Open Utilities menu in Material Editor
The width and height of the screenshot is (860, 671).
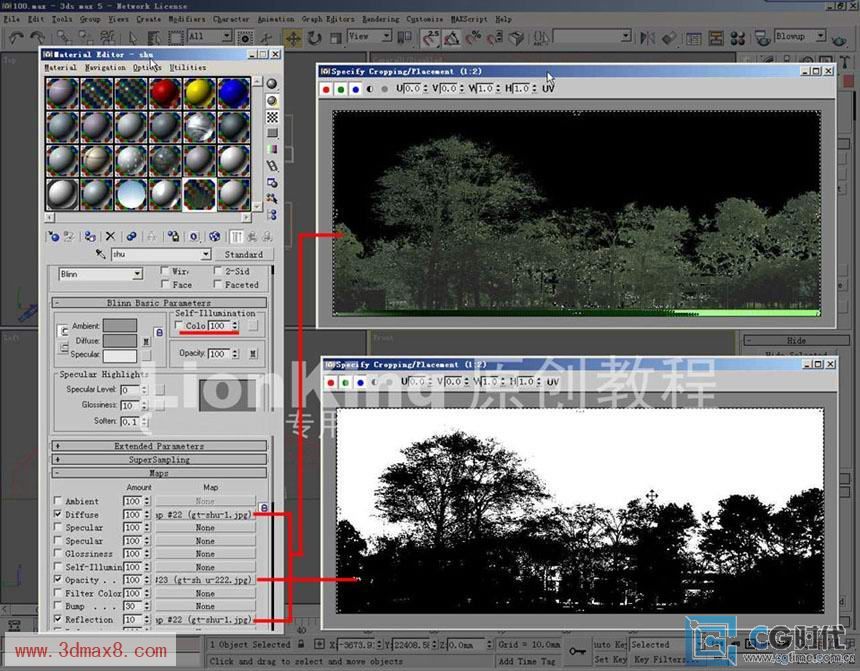coord(188,67)
